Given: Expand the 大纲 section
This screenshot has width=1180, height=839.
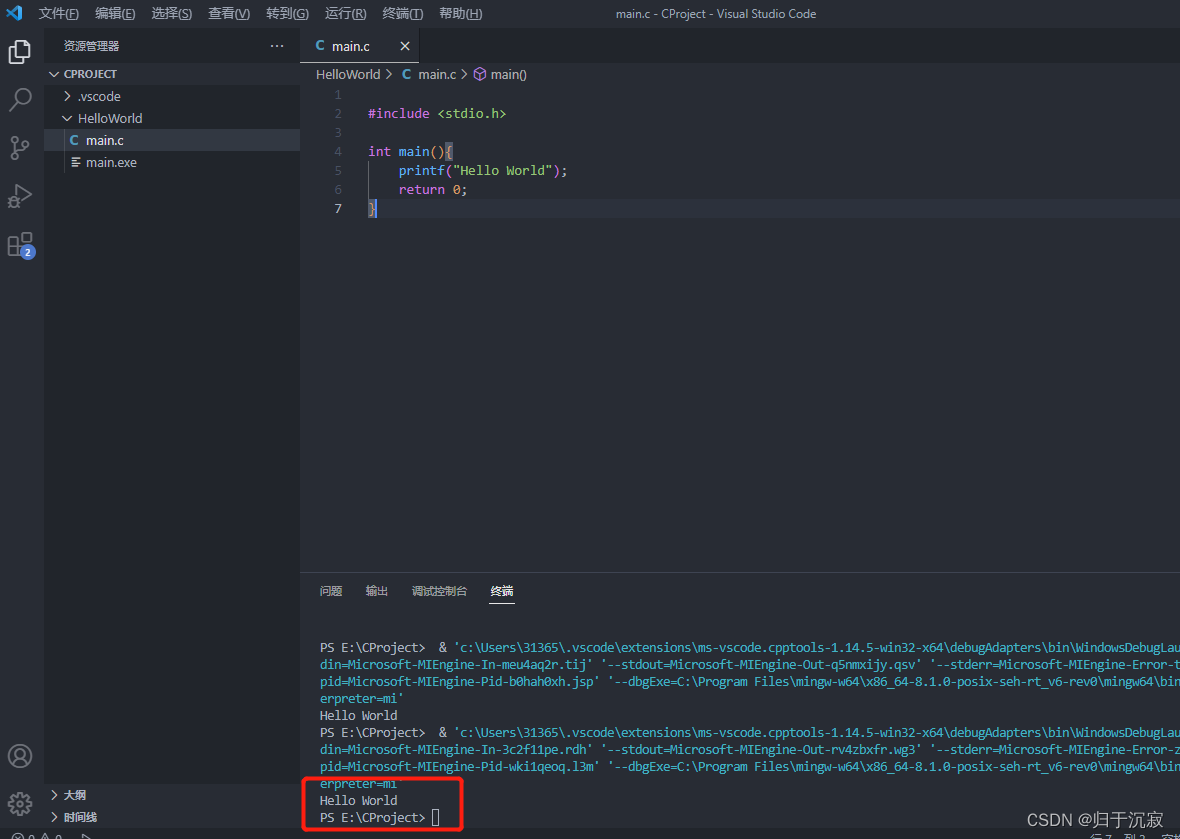Looking at the screenshot, I should [x=172, y=795].
